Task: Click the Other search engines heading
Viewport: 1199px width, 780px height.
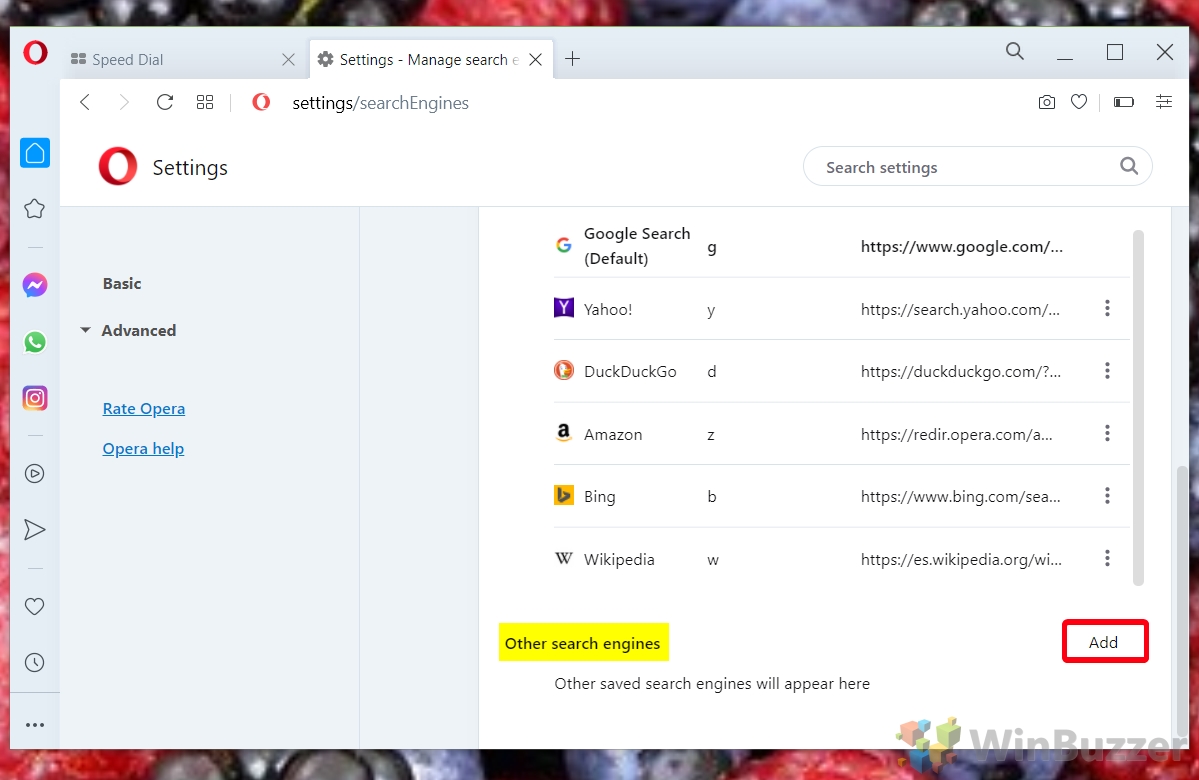Action: (x=583, y=644)
